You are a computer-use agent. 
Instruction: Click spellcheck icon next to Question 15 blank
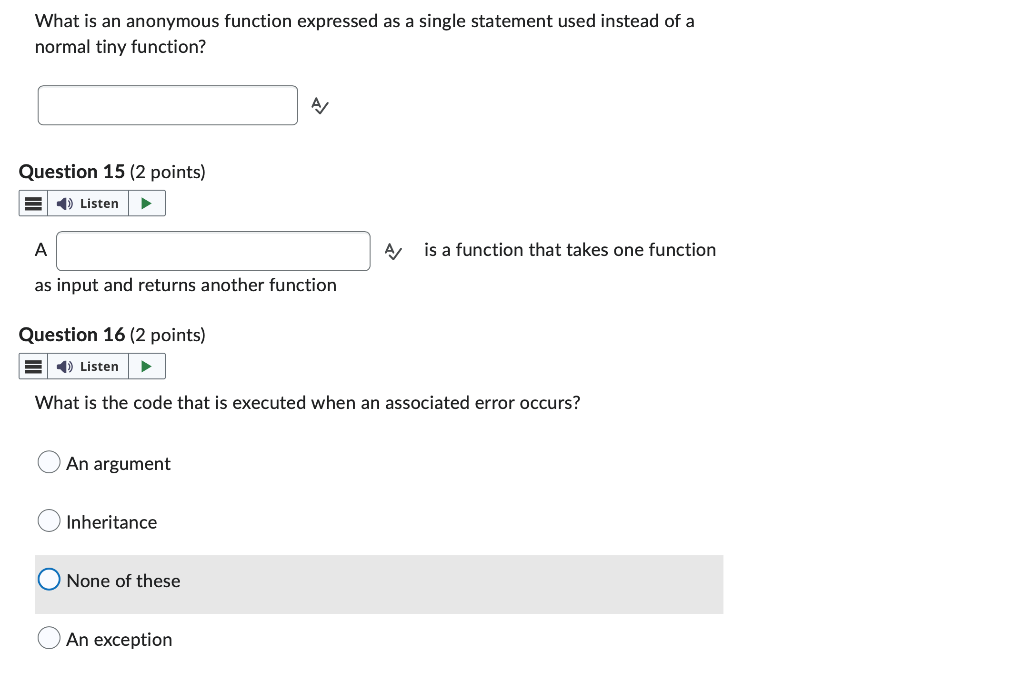point(393,251)
